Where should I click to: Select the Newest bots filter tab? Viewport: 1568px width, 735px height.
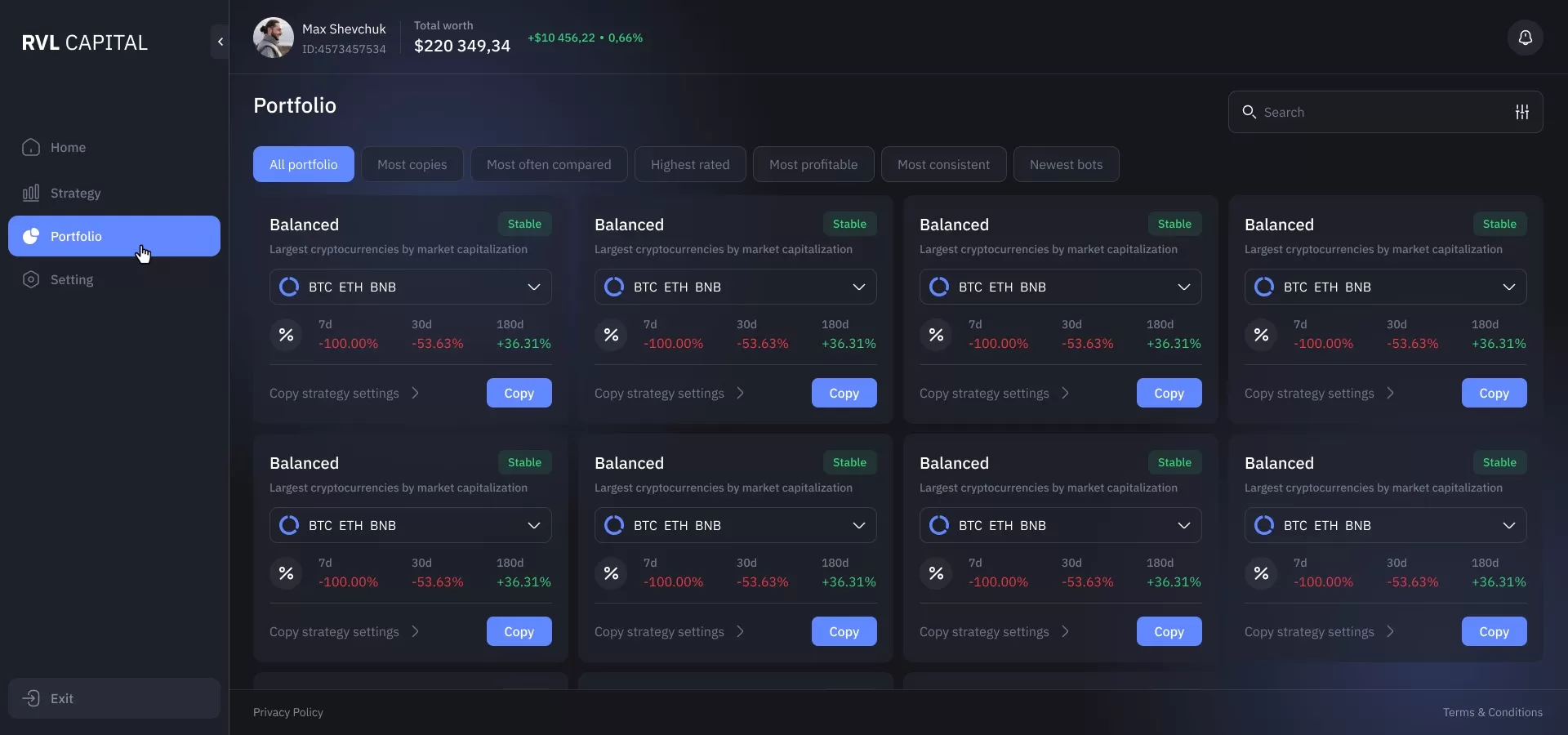coord(1066,165)
